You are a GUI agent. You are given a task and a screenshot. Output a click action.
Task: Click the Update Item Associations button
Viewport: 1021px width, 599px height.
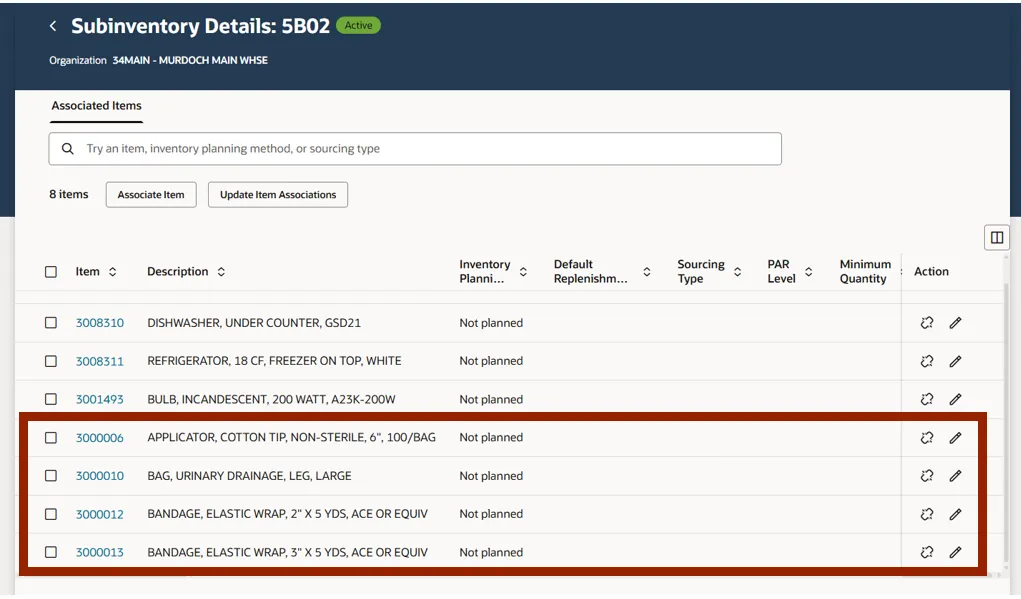click(278, 195)
